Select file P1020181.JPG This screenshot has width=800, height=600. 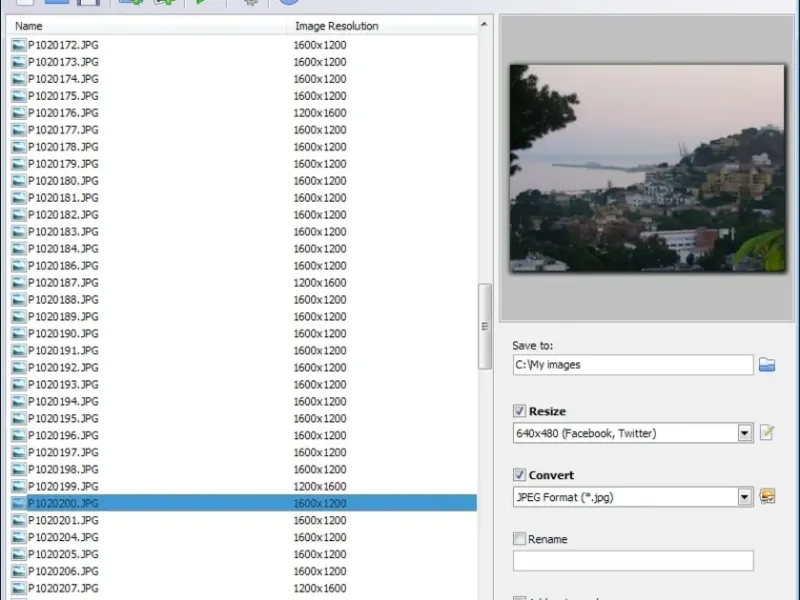(x=63, y=197)
